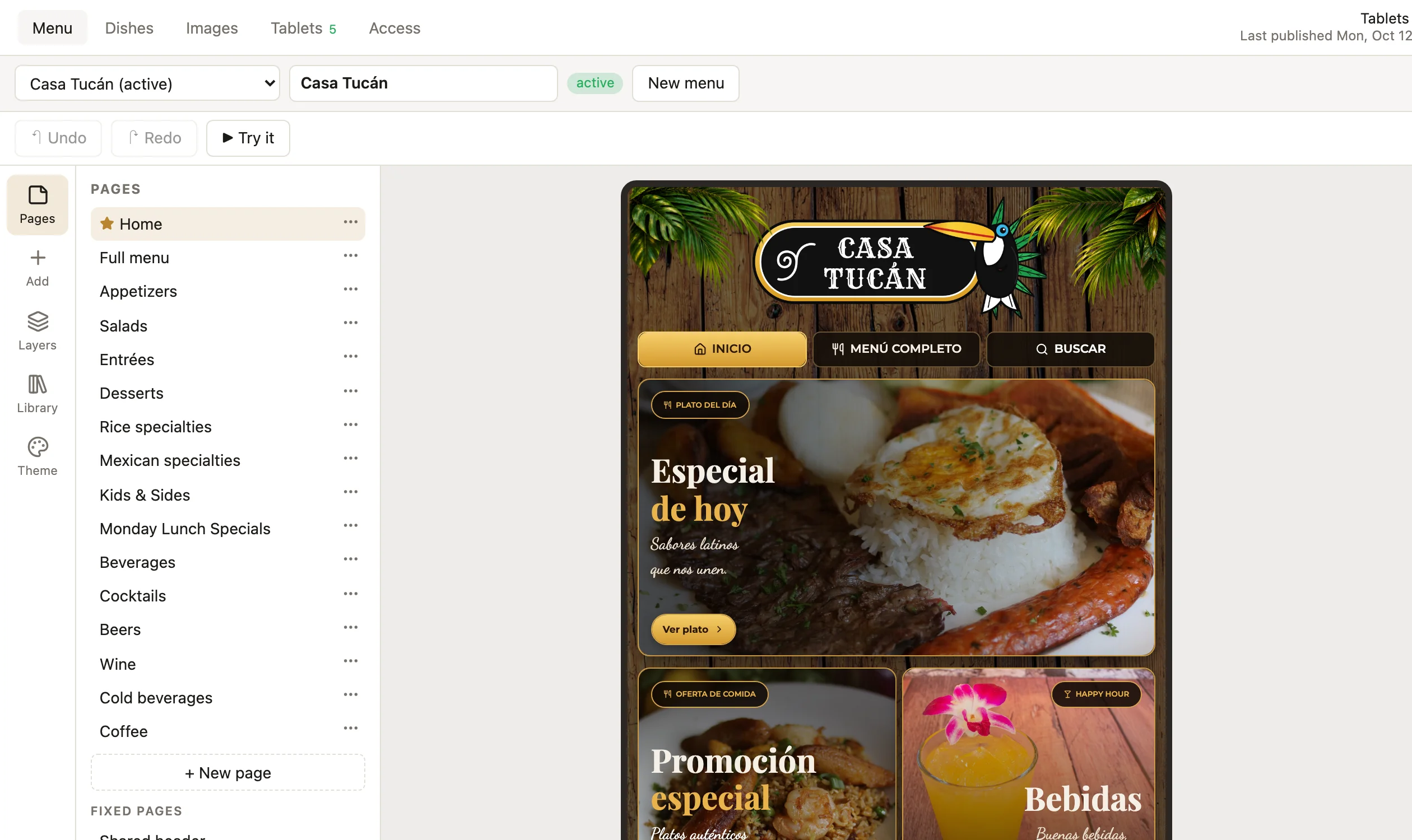The width and height of the screenshot is (1412, 840).
Task: Open options menu for Monday Lunch Specials page
Action: (x=351, y=526)
